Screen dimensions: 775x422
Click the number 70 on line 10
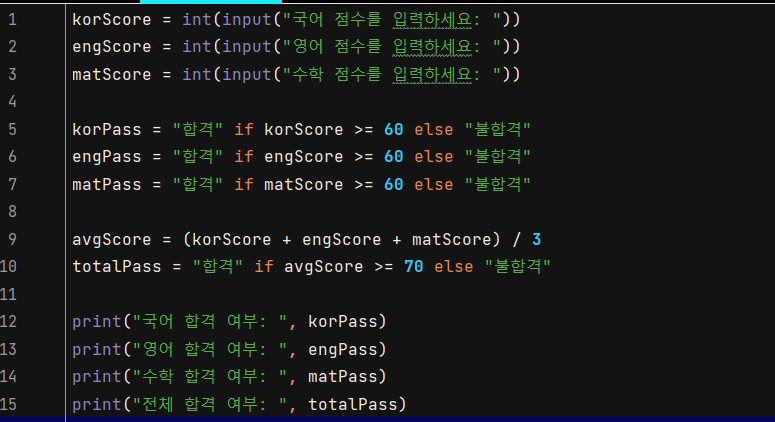tap(413, 267)
